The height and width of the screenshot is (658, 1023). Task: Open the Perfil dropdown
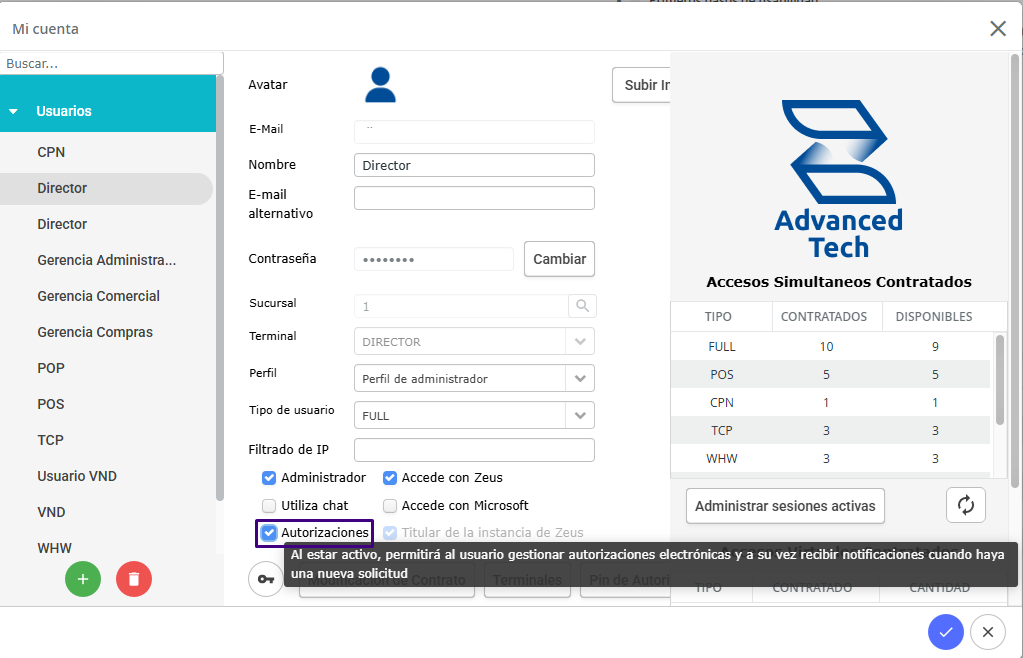pyautogui.click(x=580, y=379)
